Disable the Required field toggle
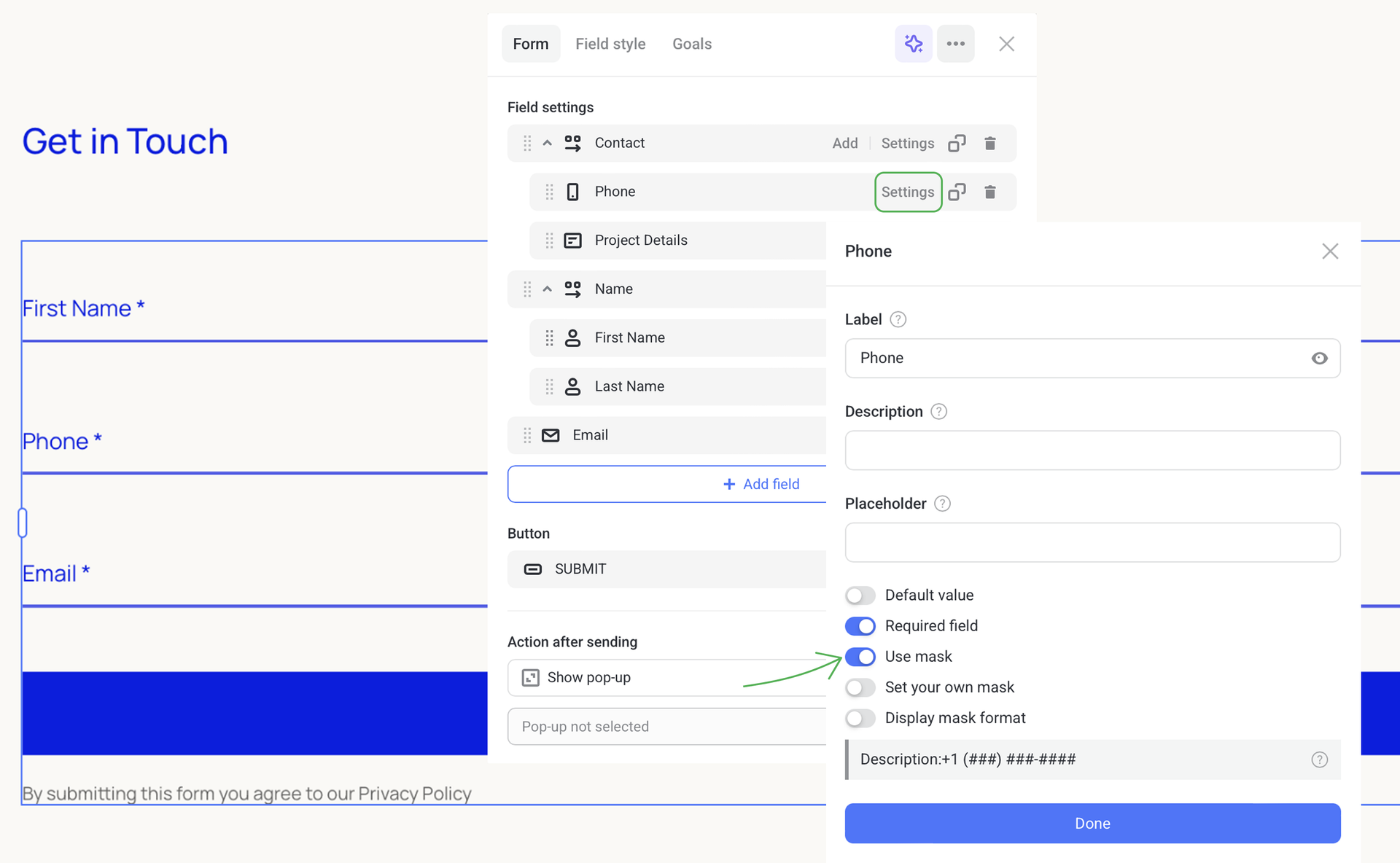 click(x=860, y=626)
